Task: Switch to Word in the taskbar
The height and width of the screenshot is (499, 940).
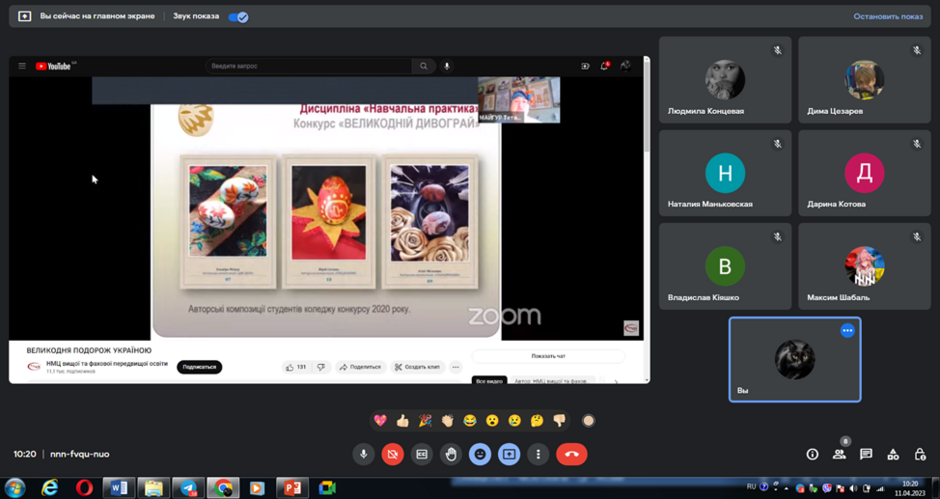Action: click(x=119, y=488)
